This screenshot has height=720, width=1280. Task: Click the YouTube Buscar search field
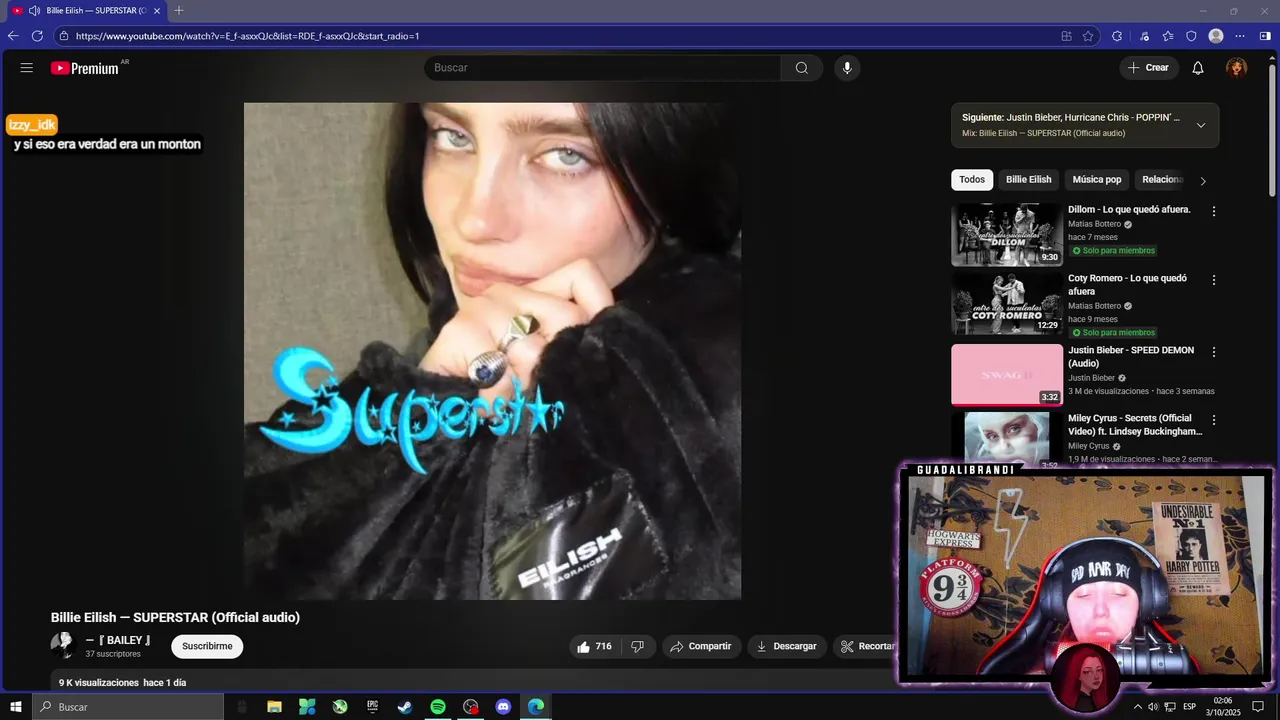click(602, 68)
